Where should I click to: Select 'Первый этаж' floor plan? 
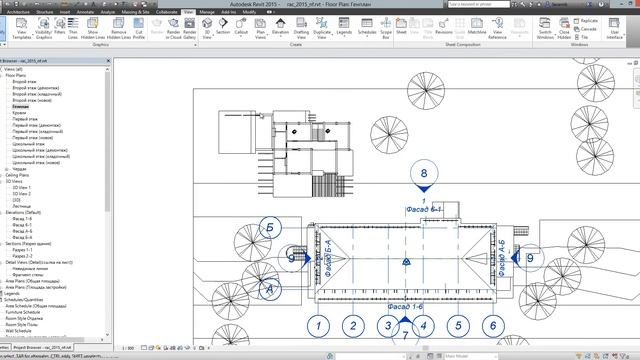[x=25, y=119]
